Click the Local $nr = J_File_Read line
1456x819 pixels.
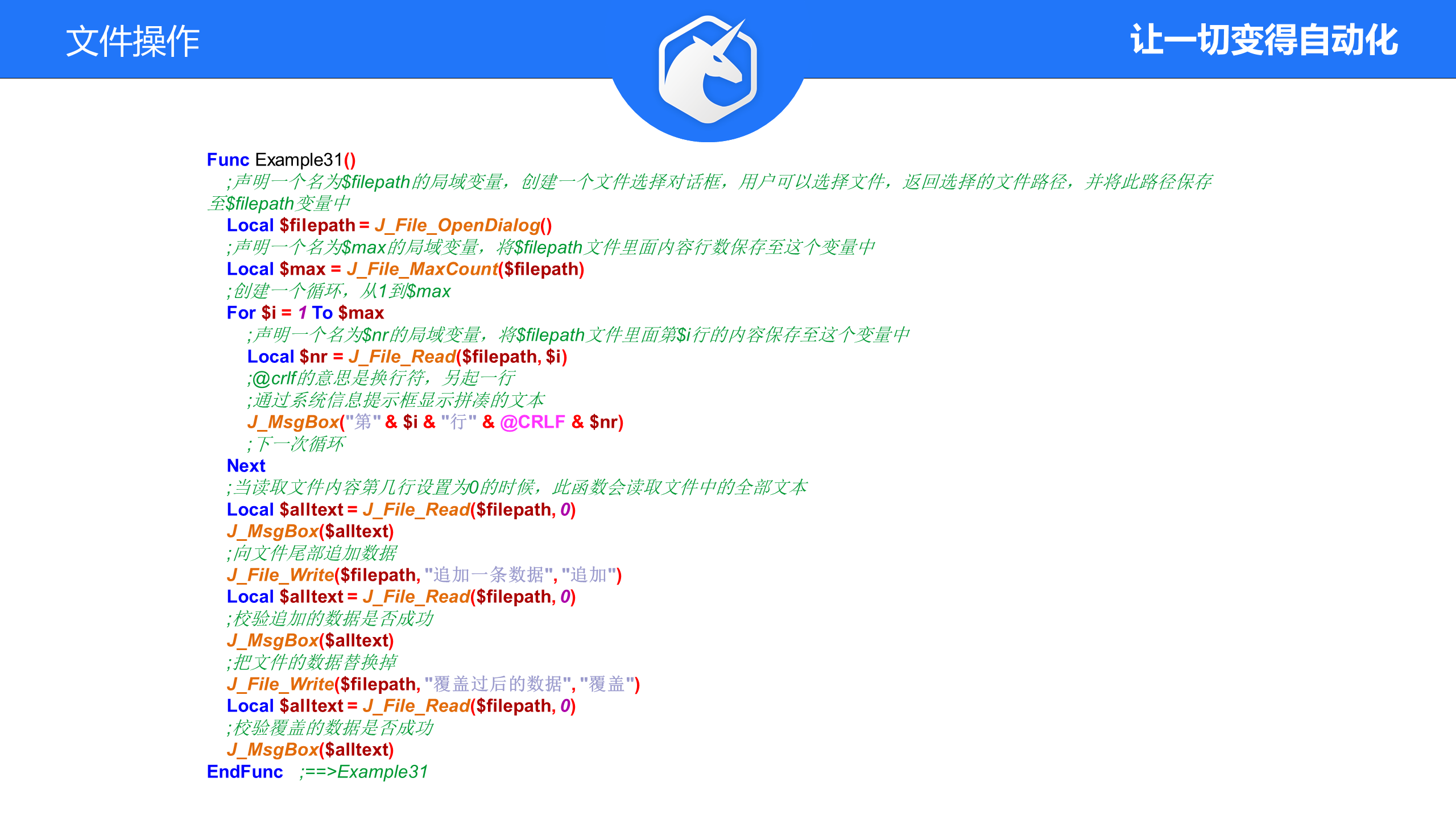coord(407,357)
